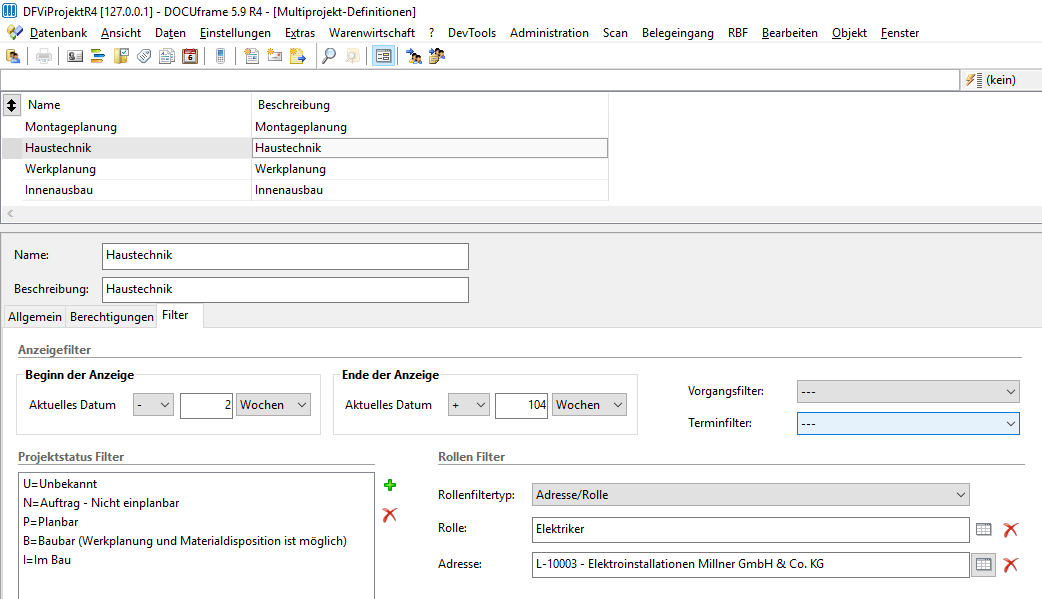Create new document via toolbar icon

[x=251, y=57]
